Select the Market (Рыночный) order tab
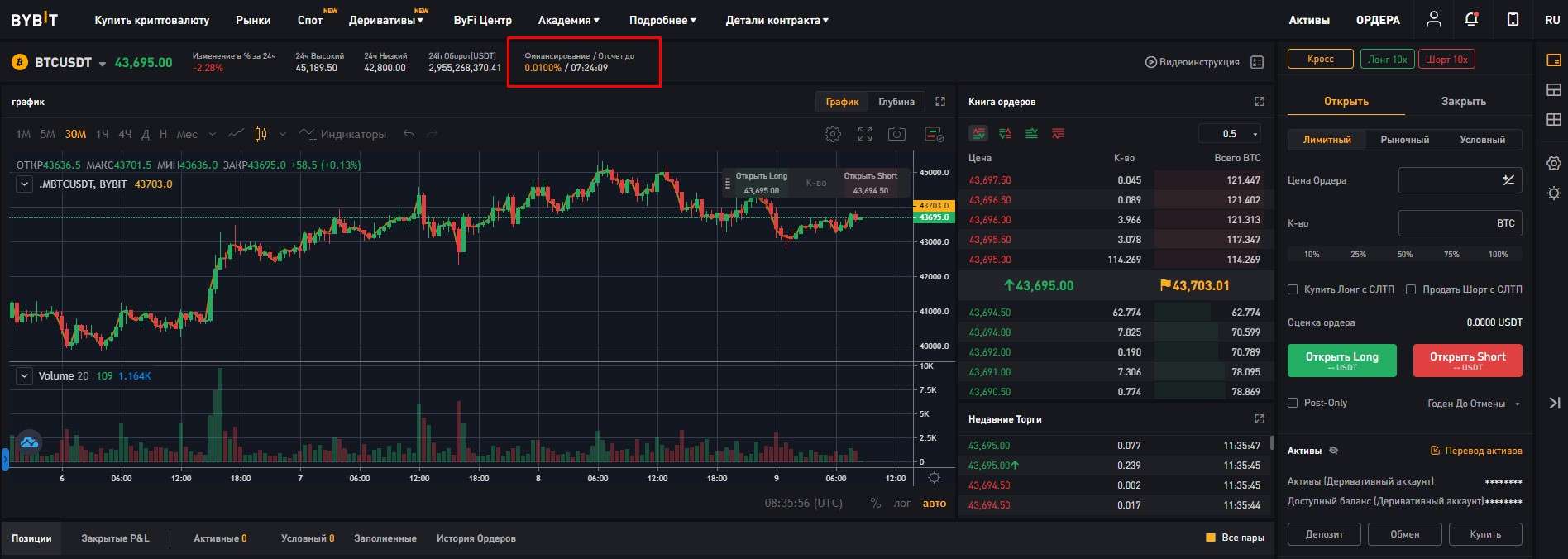 1404,140
